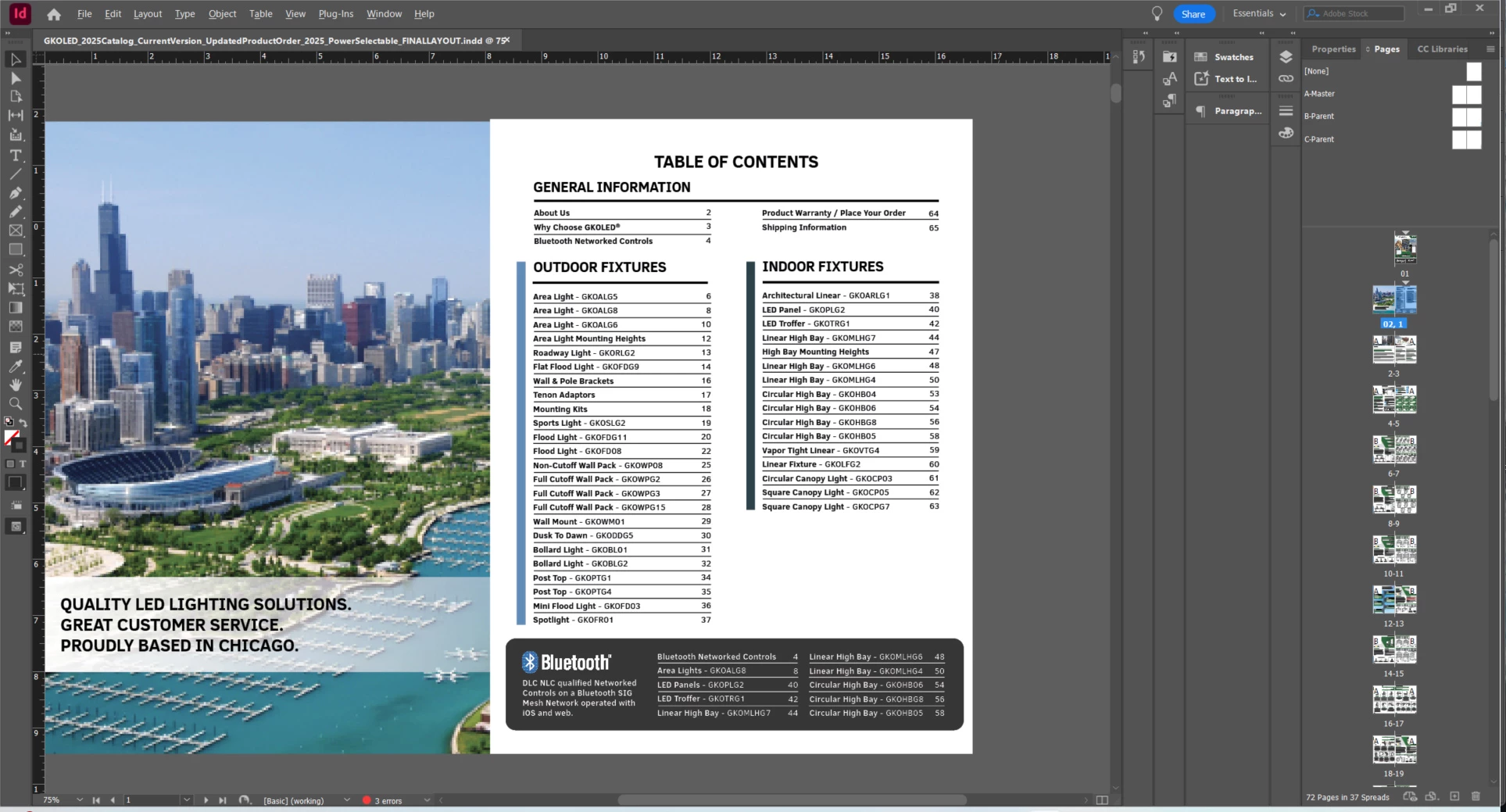The image size is (1506, 812).
Task: Click the blue Share button
Action: click(1193, 14)
